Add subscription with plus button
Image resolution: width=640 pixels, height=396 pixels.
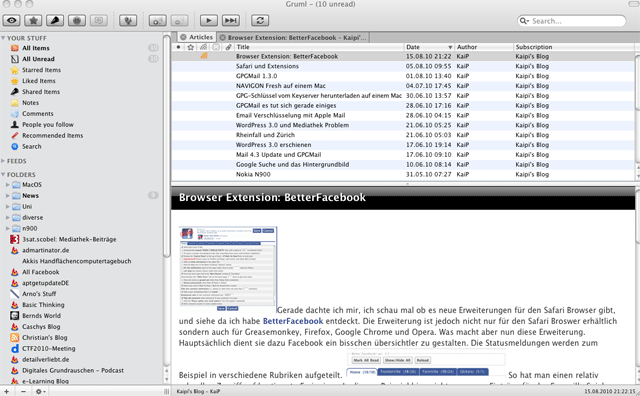[x=7, y=391]
